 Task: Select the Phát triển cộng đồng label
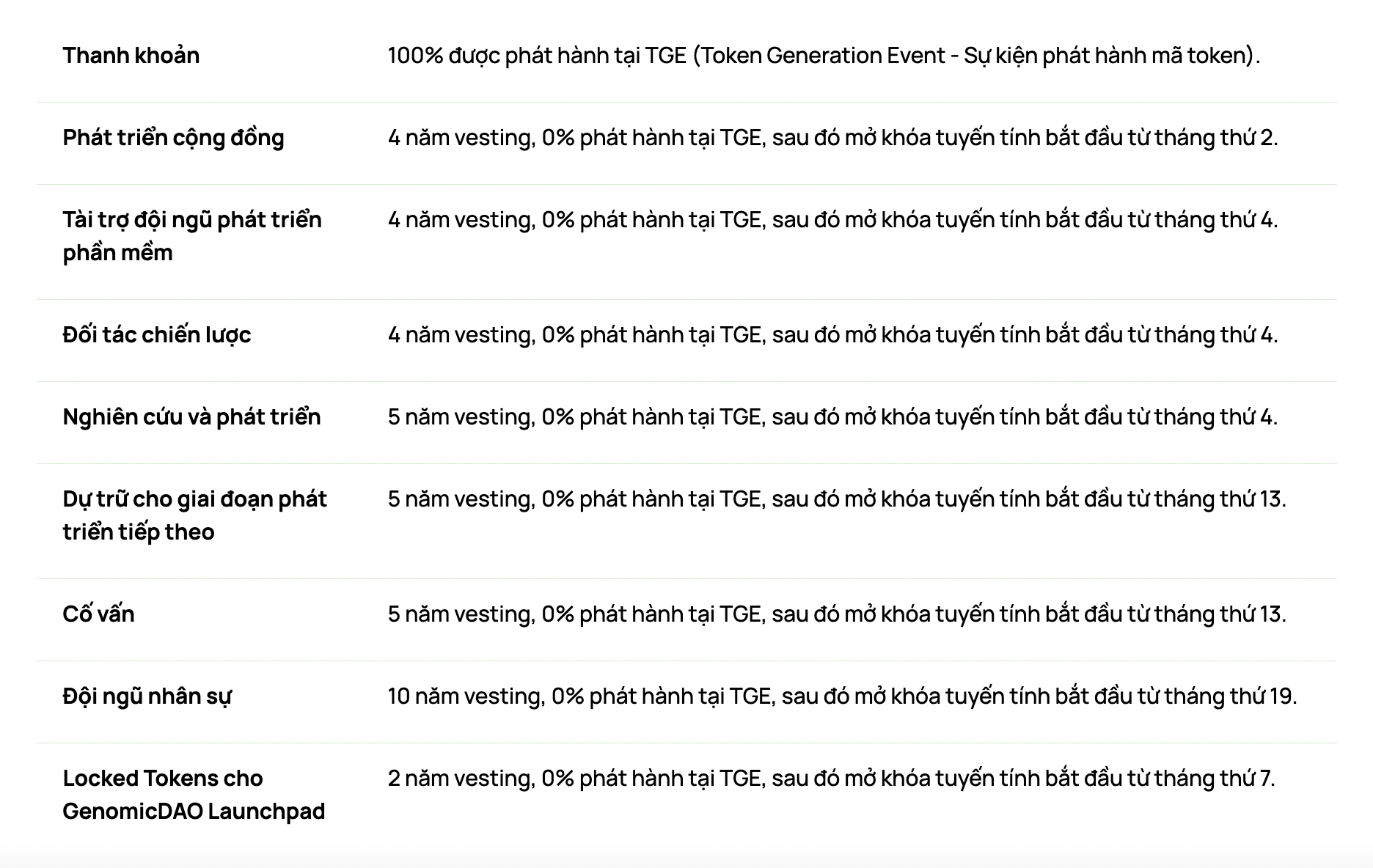pyautogui.click(x=173, y=138)
